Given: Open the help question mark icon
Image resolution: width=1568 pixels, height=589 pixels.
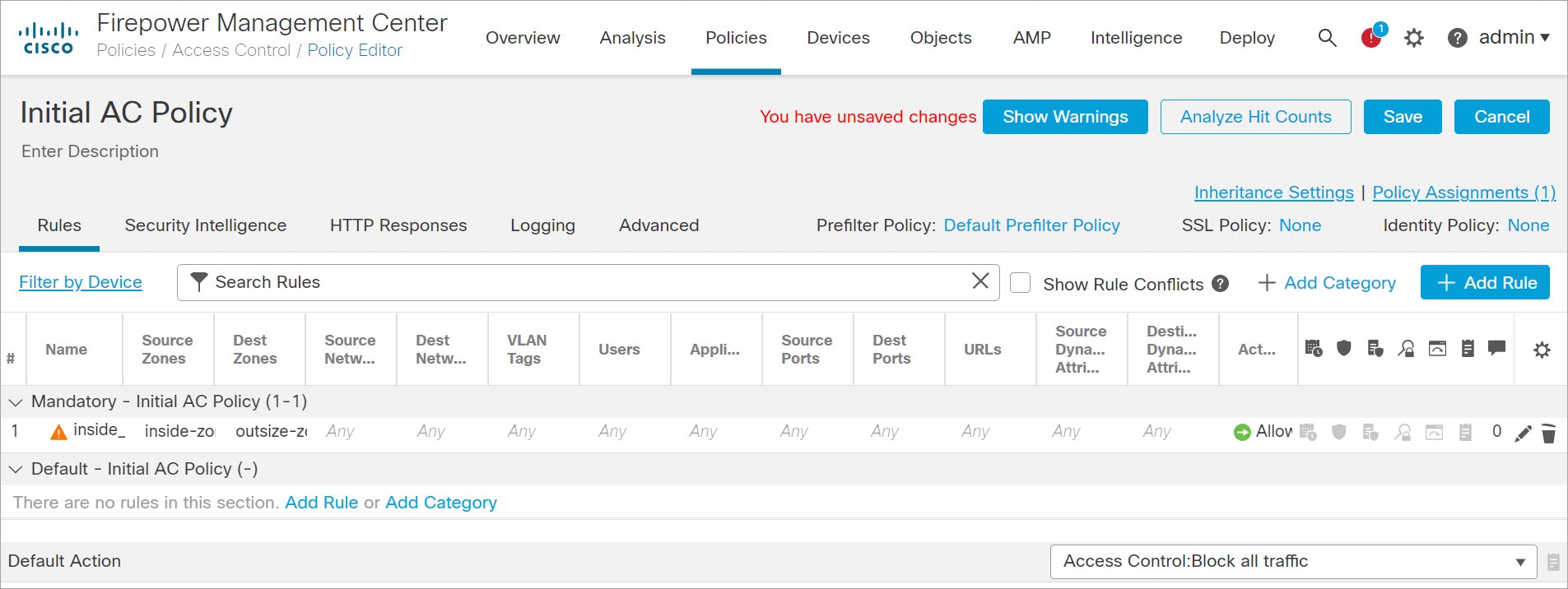Looking at the screenshot, I should (1457, 38).
